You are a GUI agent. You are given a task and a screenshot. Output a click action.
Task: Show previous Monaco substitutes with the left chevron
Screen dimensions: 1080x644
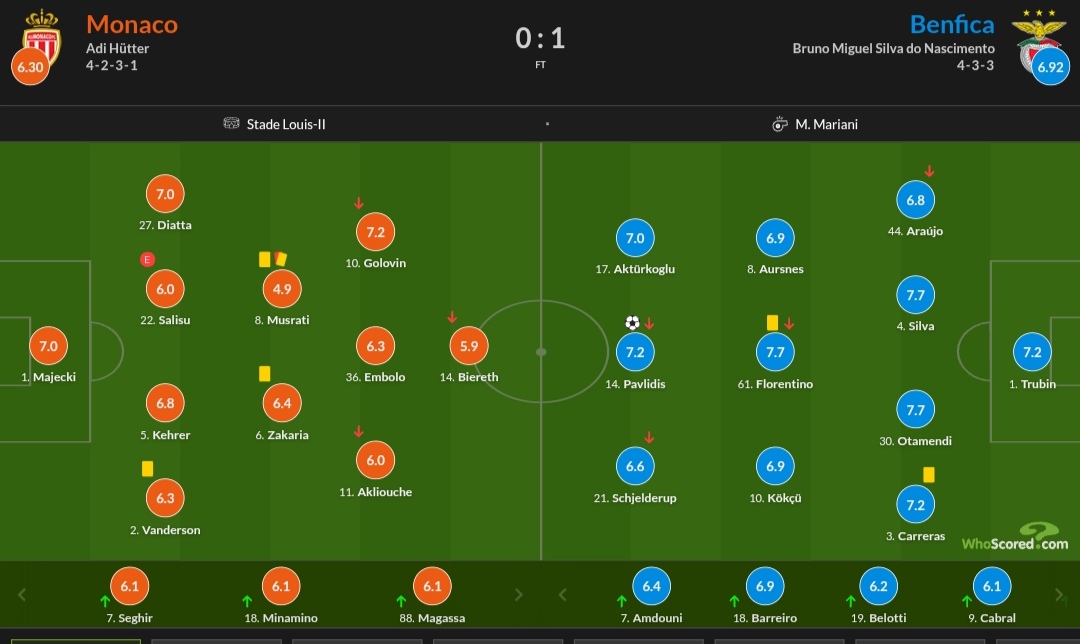pos(22,594)
